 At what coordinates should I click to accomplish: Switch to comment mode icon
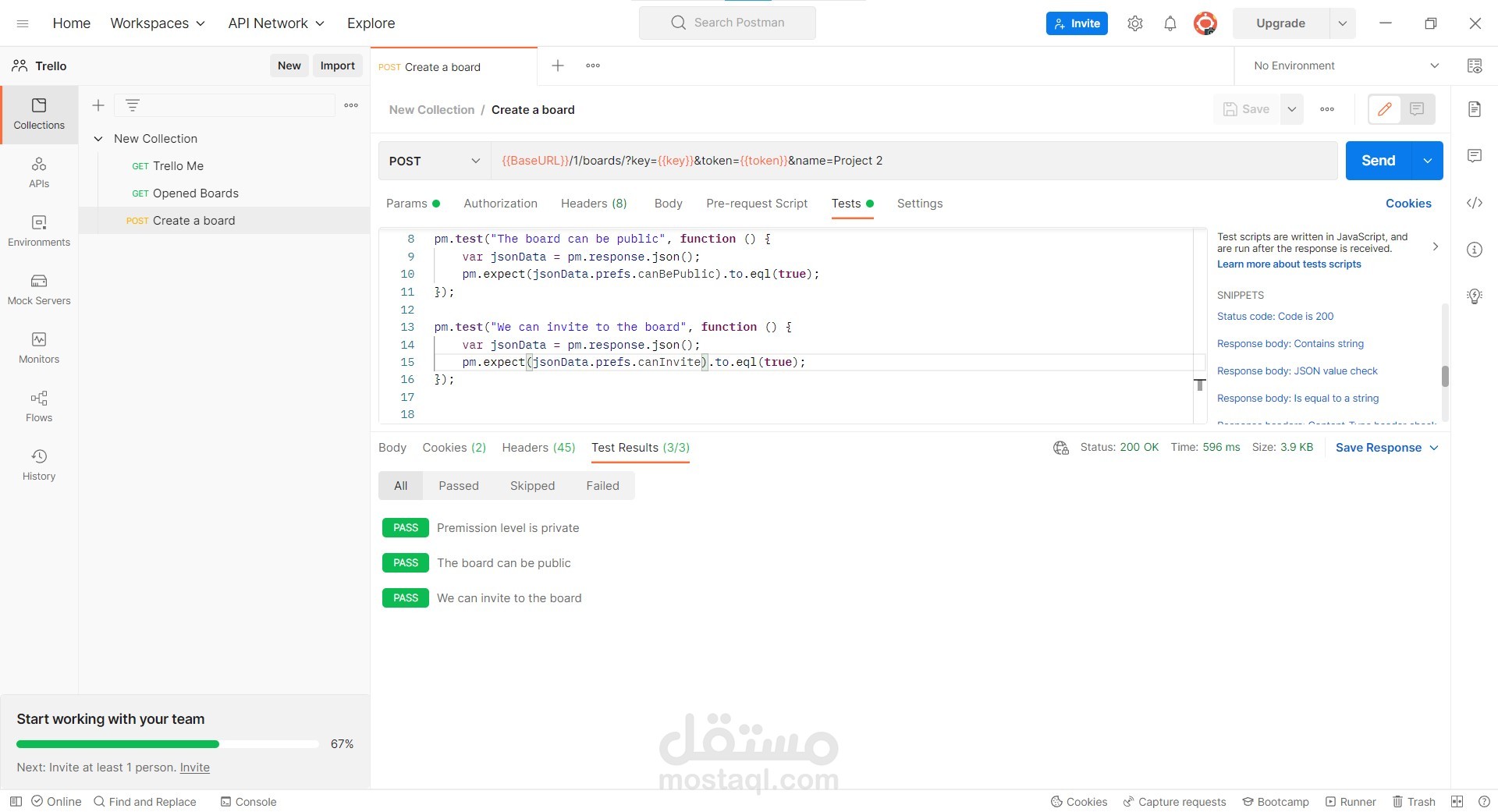click(x=1417, y=109)
